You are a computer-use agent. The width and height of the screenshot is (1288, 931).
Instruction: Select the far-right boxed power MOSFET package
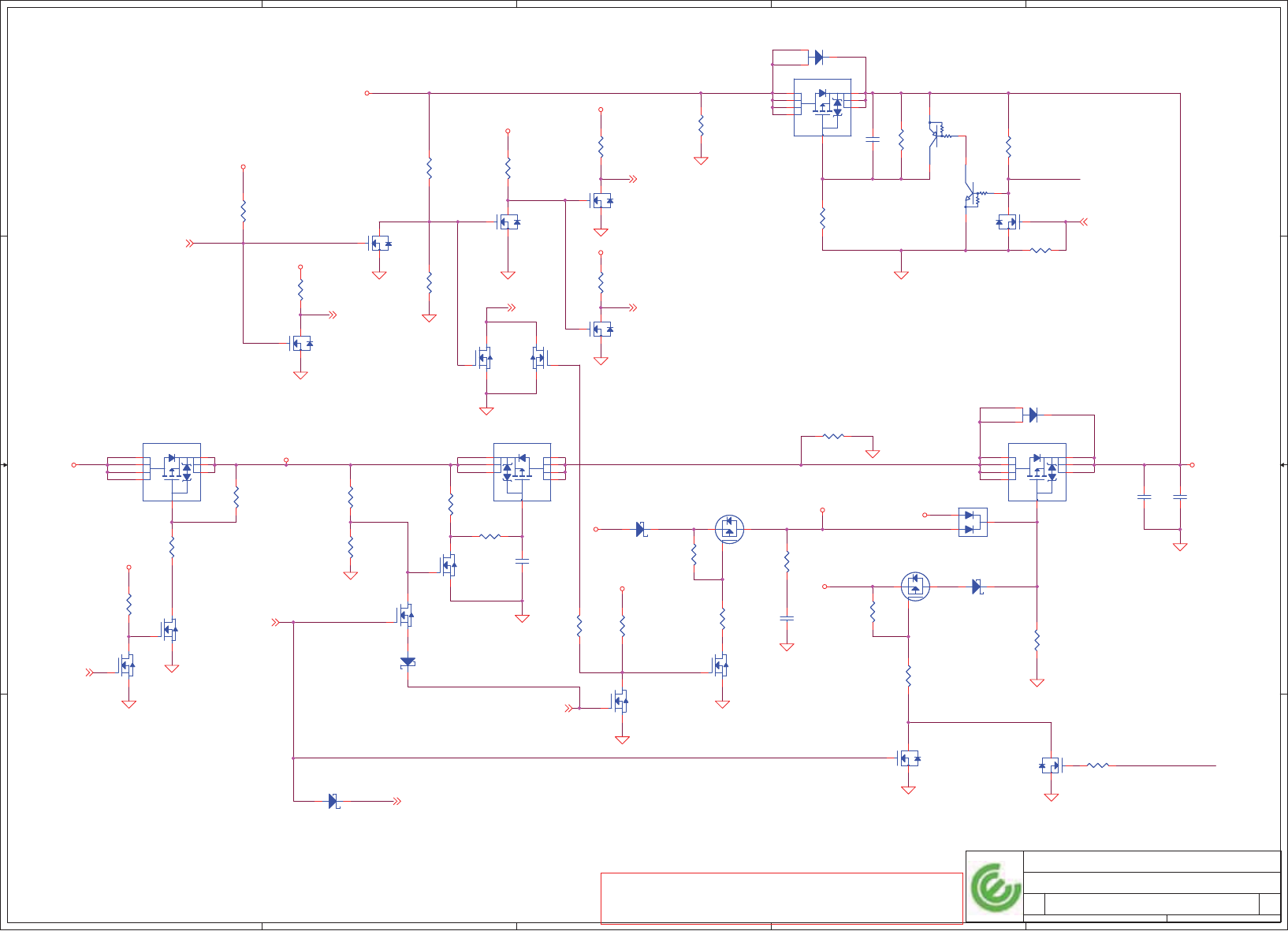click(x=1037, y=471)
